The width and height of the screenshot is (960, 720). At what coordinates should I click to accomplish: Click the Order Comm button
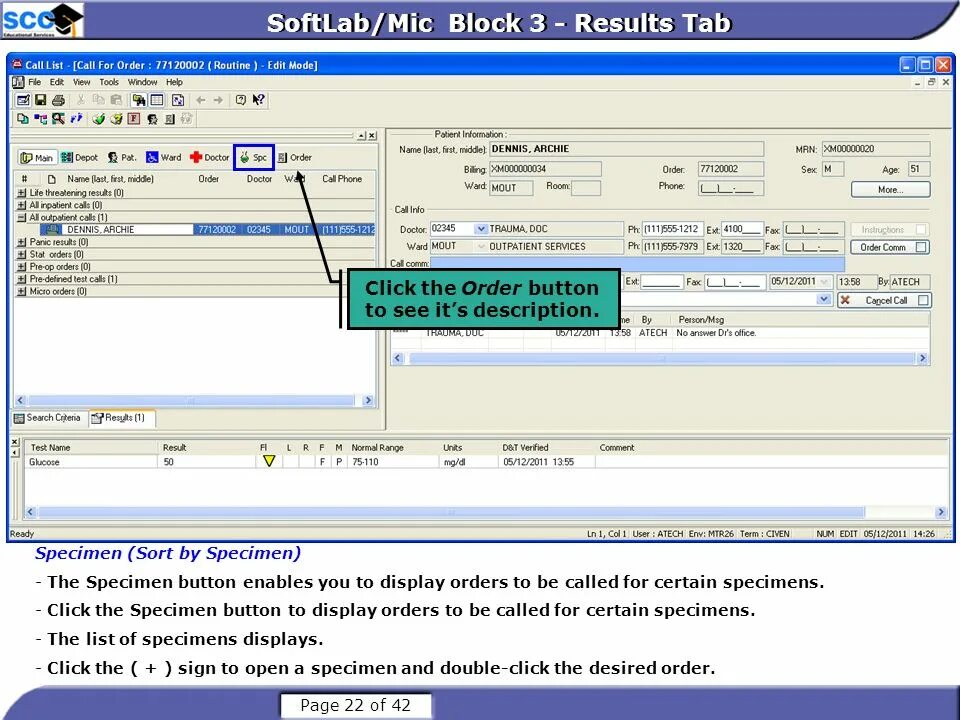[890, 247]
